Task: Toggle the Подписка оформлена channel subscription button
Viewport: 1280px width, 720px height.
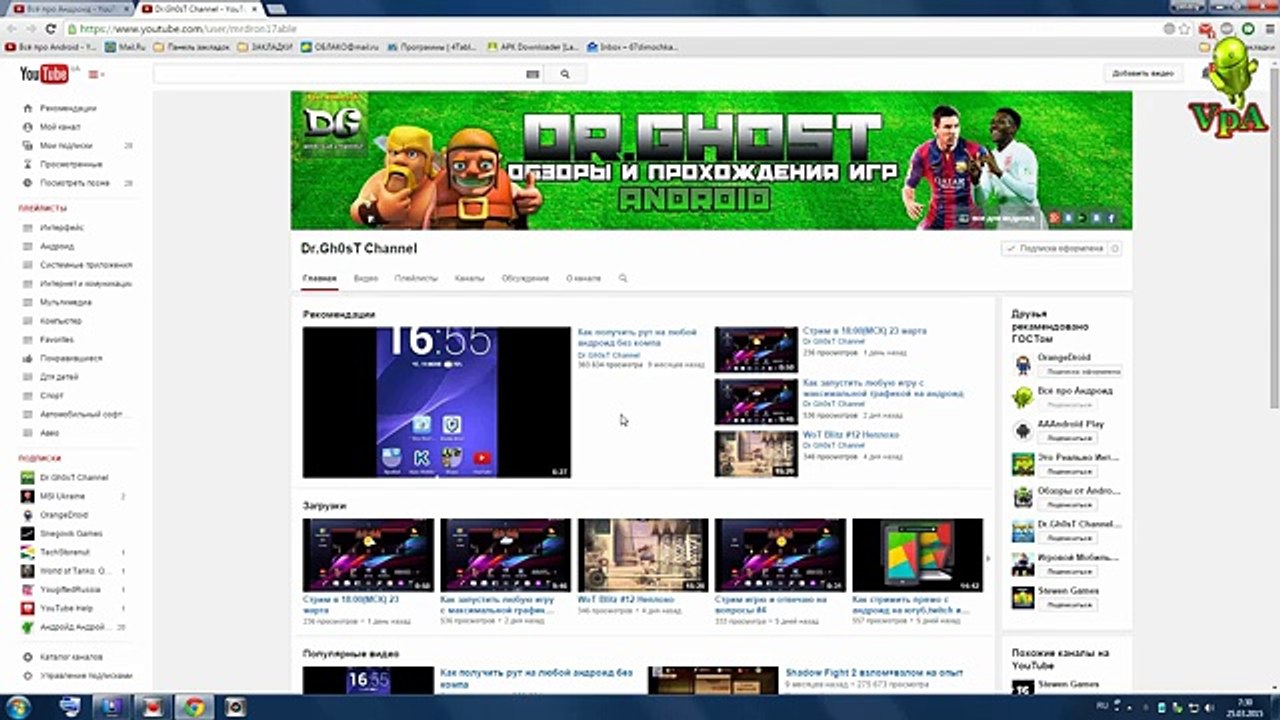Action: tap(1055, 248)
